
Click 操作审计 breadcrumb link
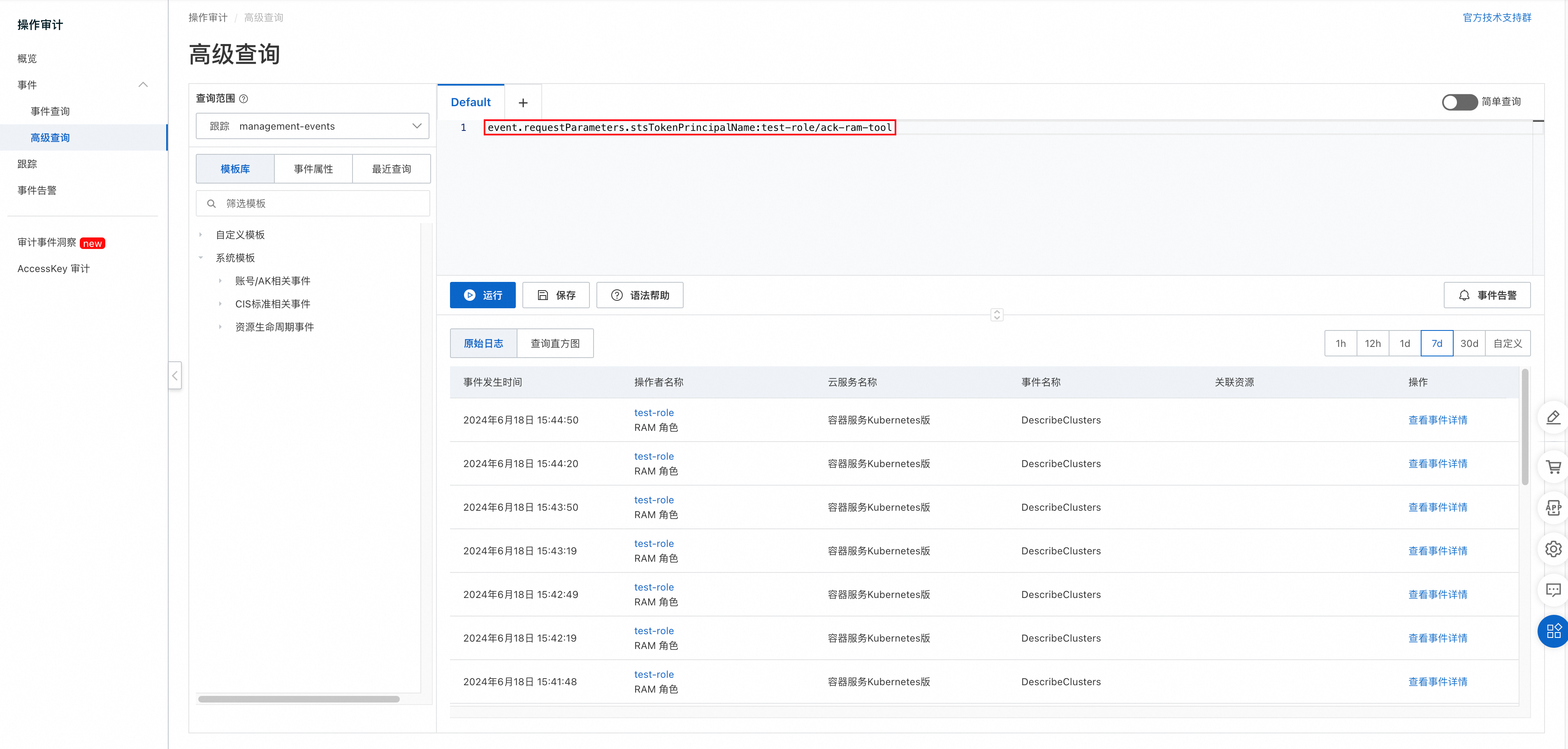[208, 18]
